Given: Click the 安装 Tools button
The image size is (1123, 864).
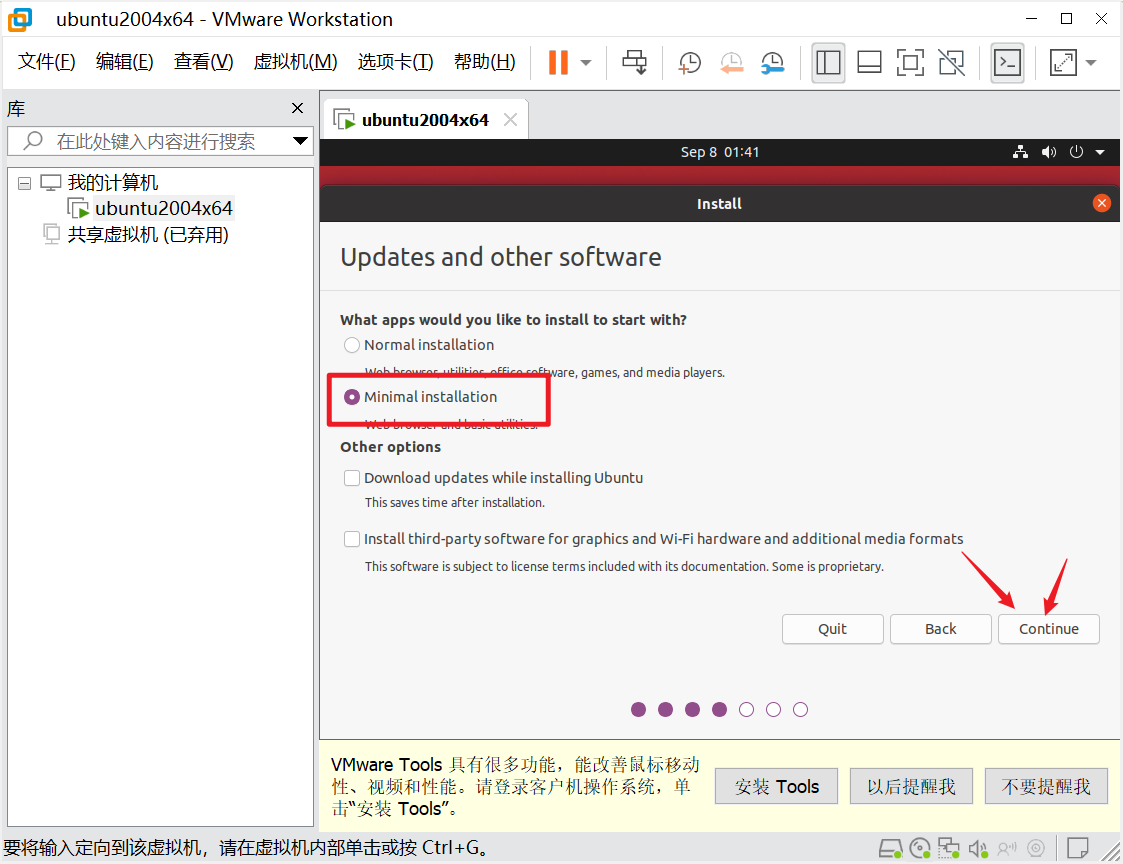Looking at the screenshot, I should [776, 787].
